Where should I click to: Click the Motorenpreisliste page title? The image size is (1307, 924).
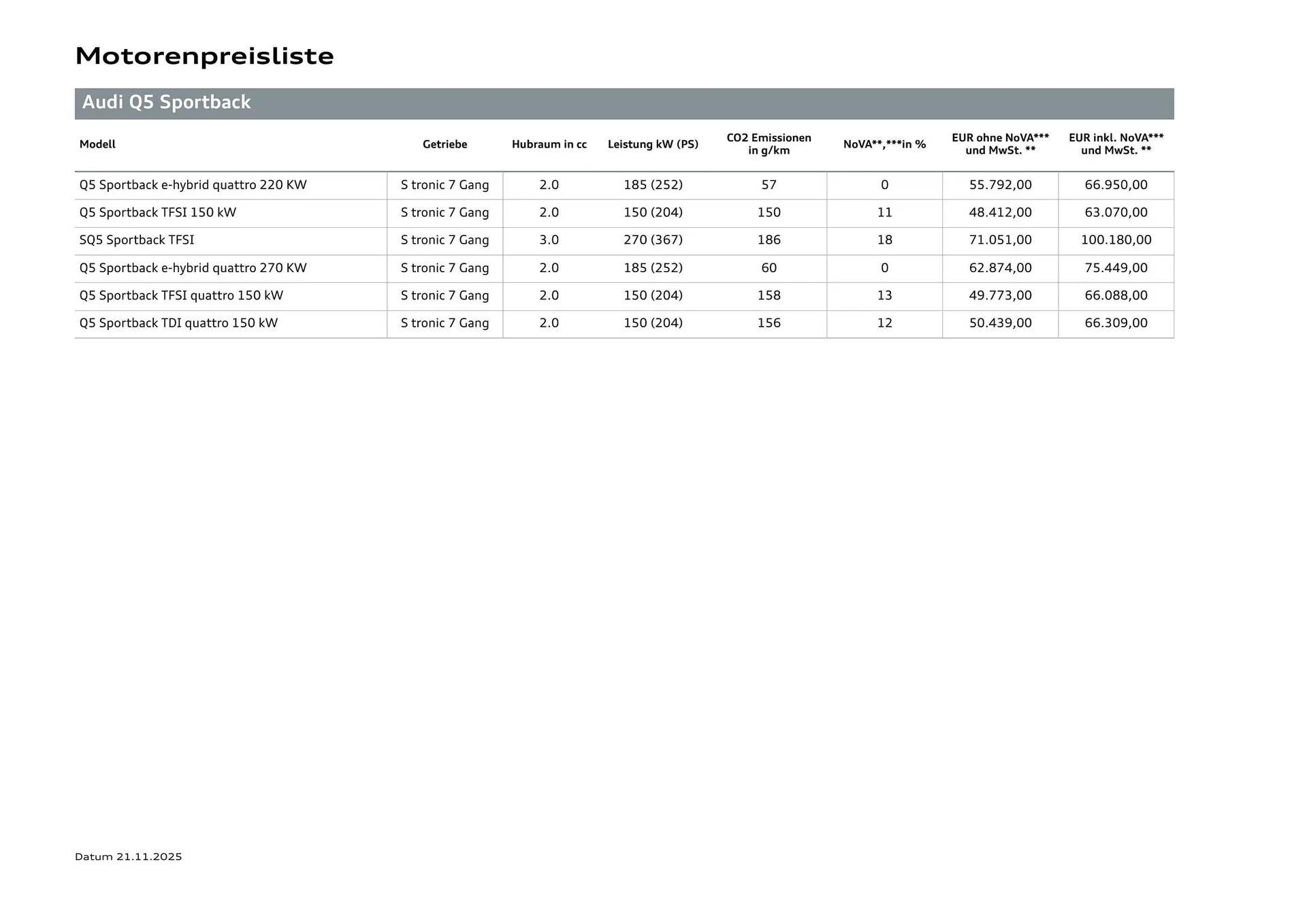tap(204, 56)
